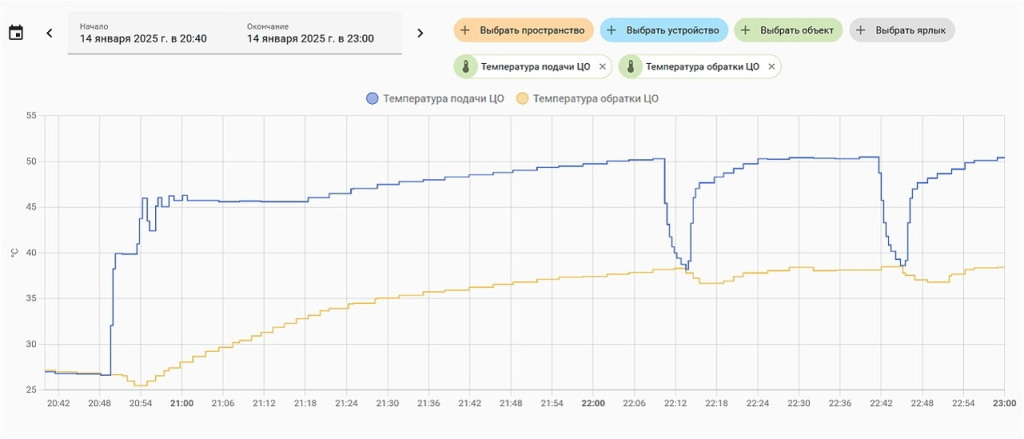Open the calendar date picker icon

click(x=16, y=33)
